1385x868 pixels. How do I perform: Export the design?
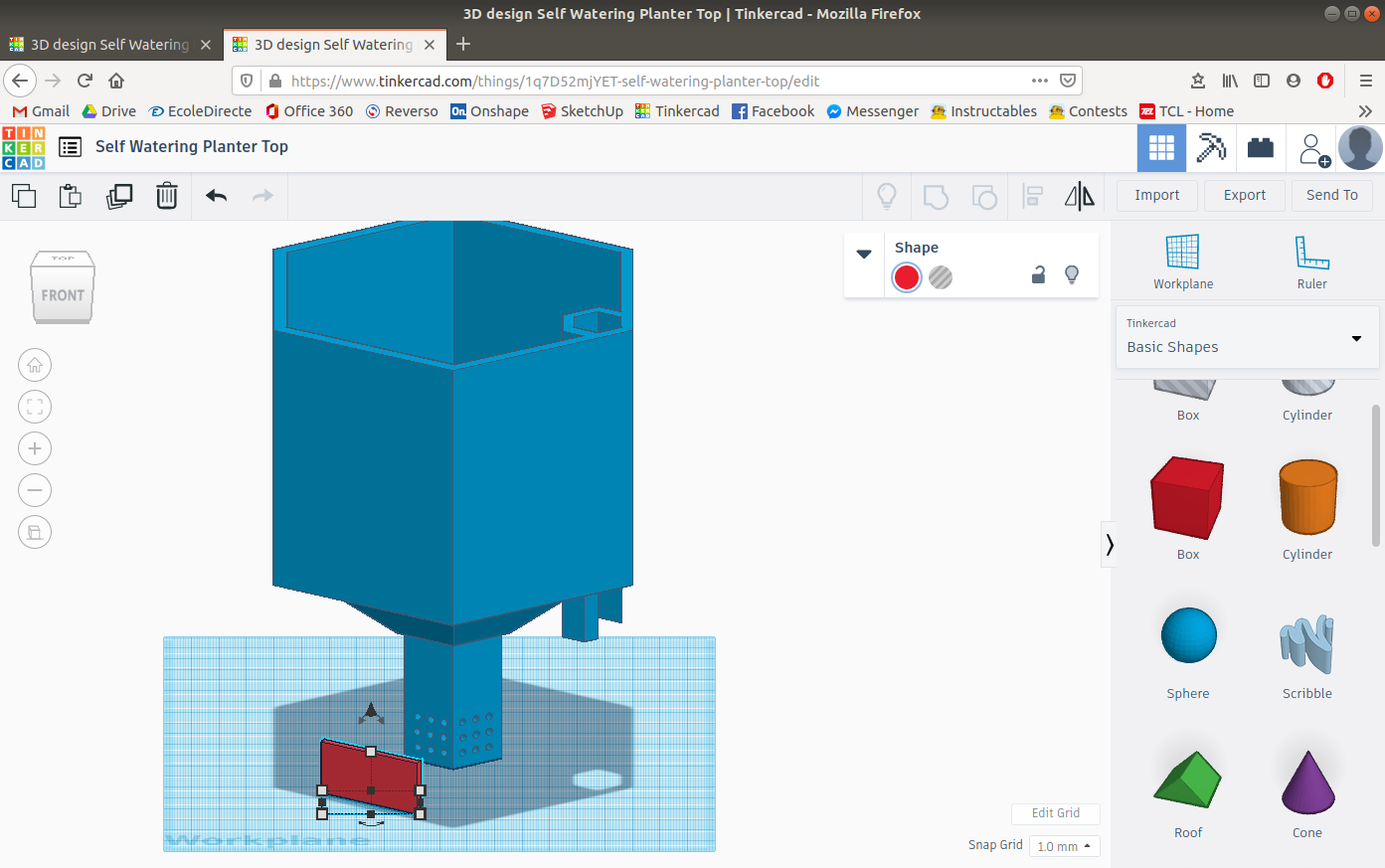[1244, 195]
